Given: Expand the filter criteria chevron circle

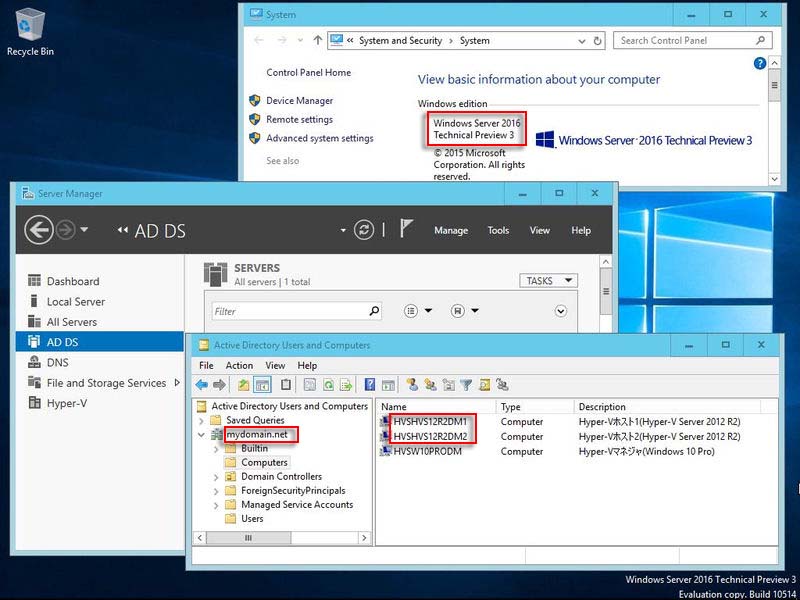Looking at the screenshot, I should point(561,311).
